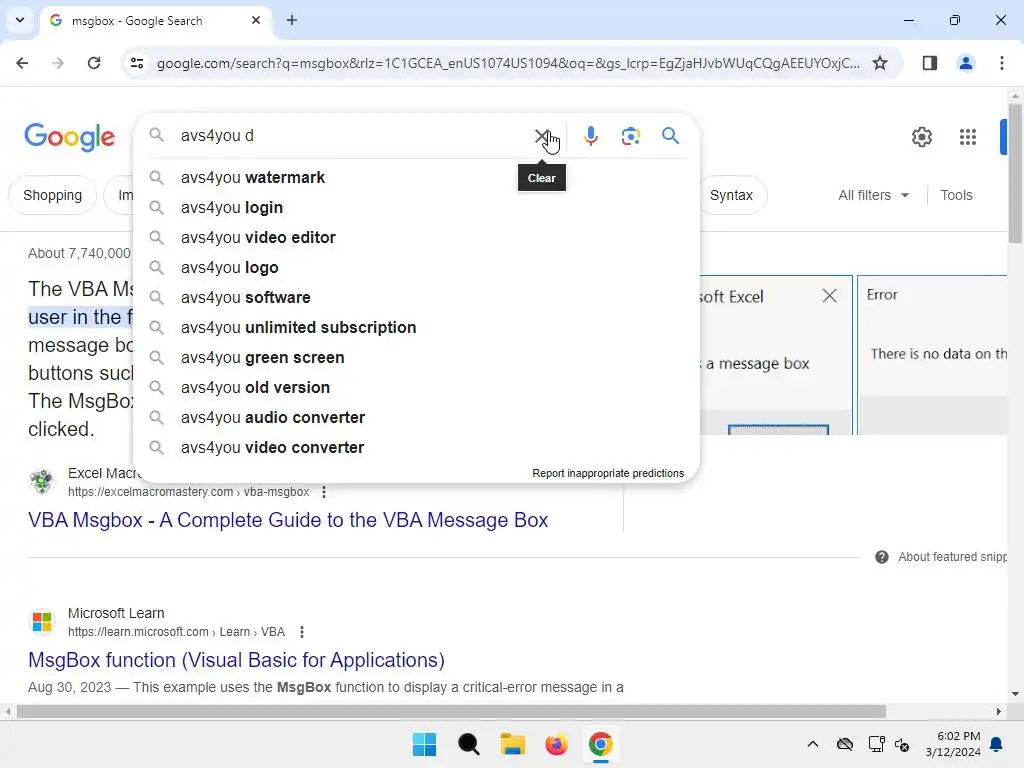1024x768 pixels.
Task: Select suggestion avs4you watermark
Action: pos(416,178)
